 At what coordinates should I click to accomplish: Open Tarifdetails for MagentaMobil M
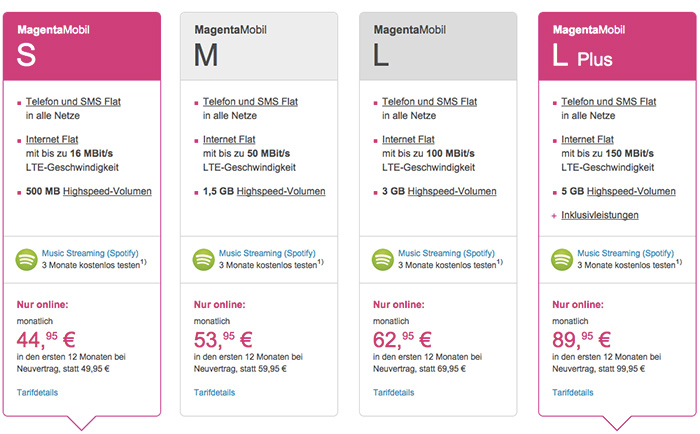pos(214,392)
